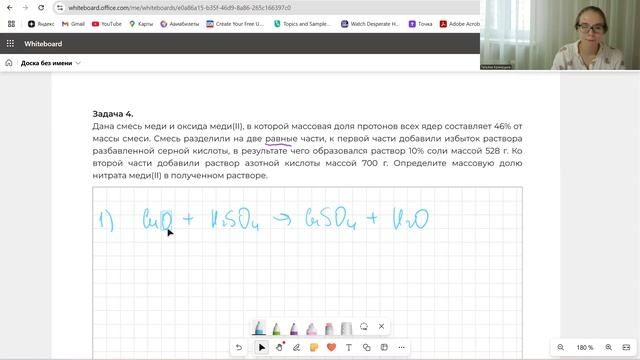Click the whiteboard.office.com address bar

point(180,8)
